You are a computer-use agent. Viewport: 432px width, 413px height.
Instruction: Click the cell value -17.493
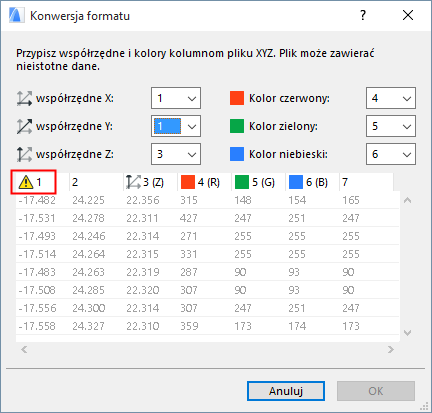point(37,236)
